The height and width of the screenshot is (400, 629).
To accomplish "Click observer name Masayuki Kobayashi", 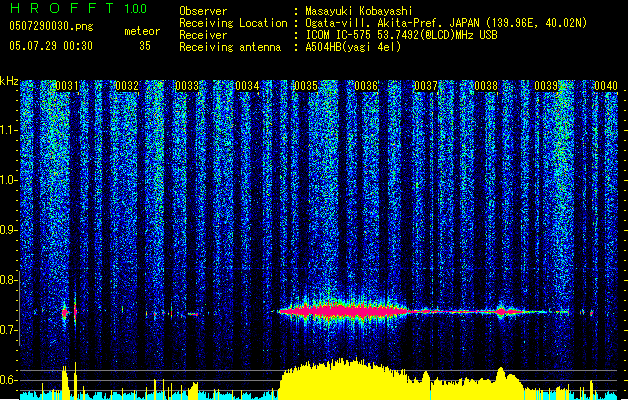I will (x=359, y=11).
